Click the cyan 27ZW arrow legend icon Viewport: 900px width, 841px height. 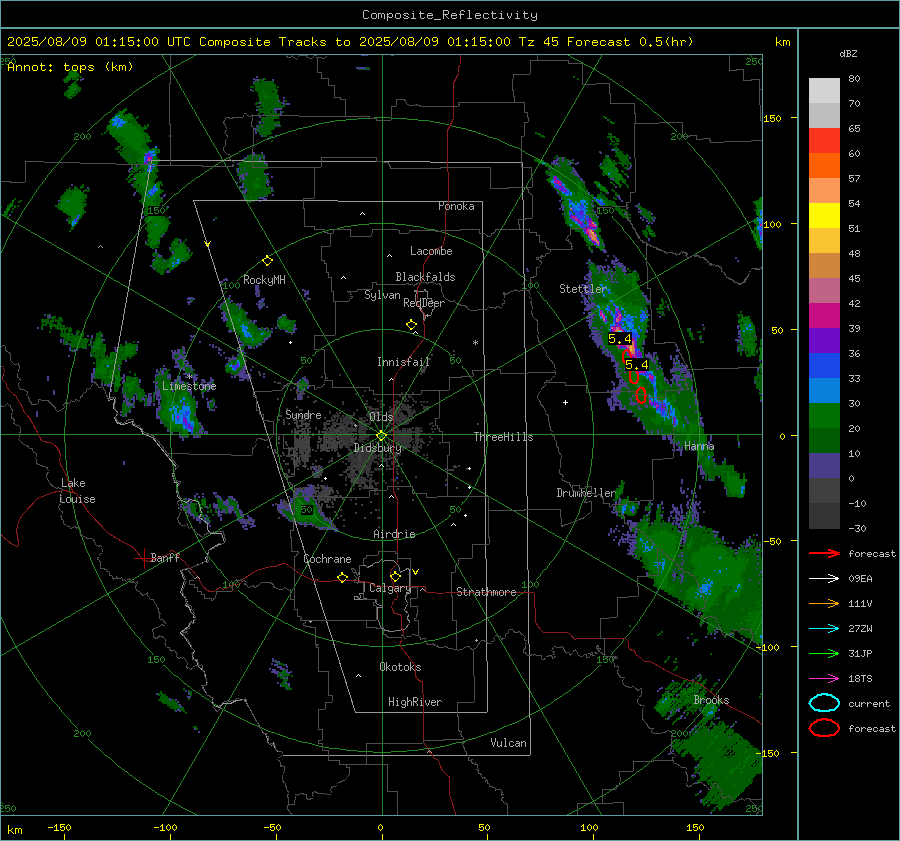[824, 629]
